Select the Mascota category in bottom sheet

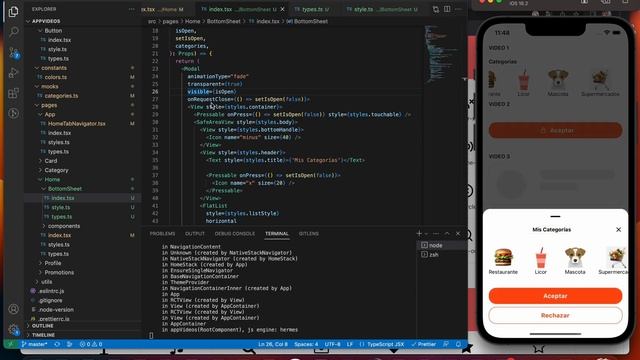(575, 261)
